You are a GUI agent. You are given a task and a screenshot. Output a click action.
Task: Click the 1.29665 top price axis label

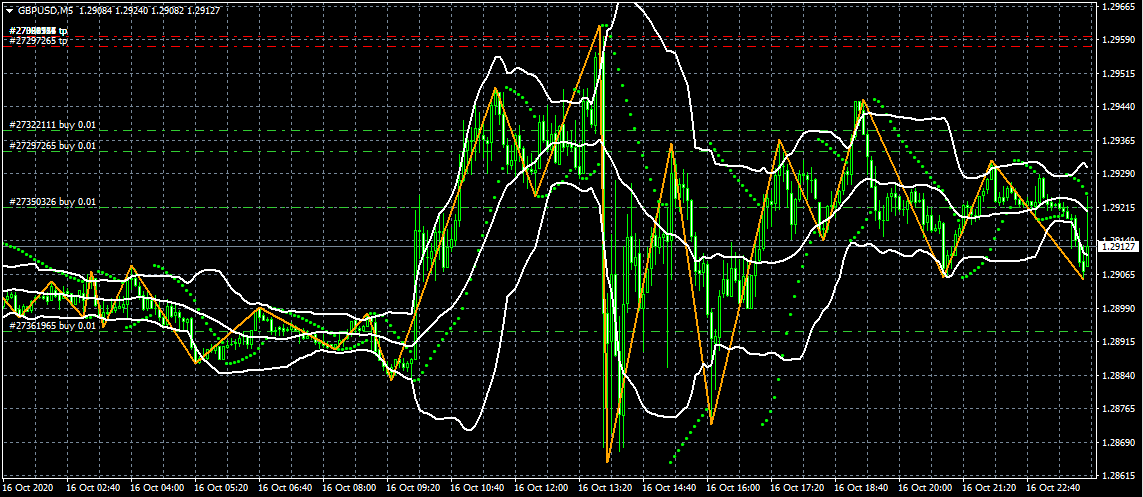pyautogui.click(x=1117, y=7)
